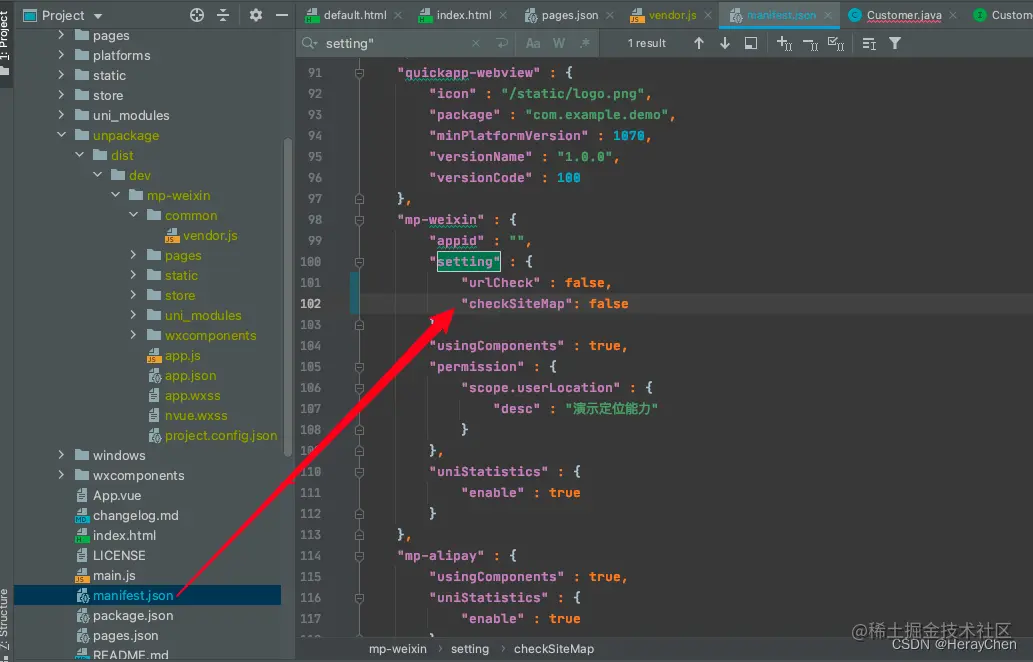This screenshot has height=662, width=1033.
Task: Expand the wxcomponents folder inside mp-weixin
Action: (134, 335)
